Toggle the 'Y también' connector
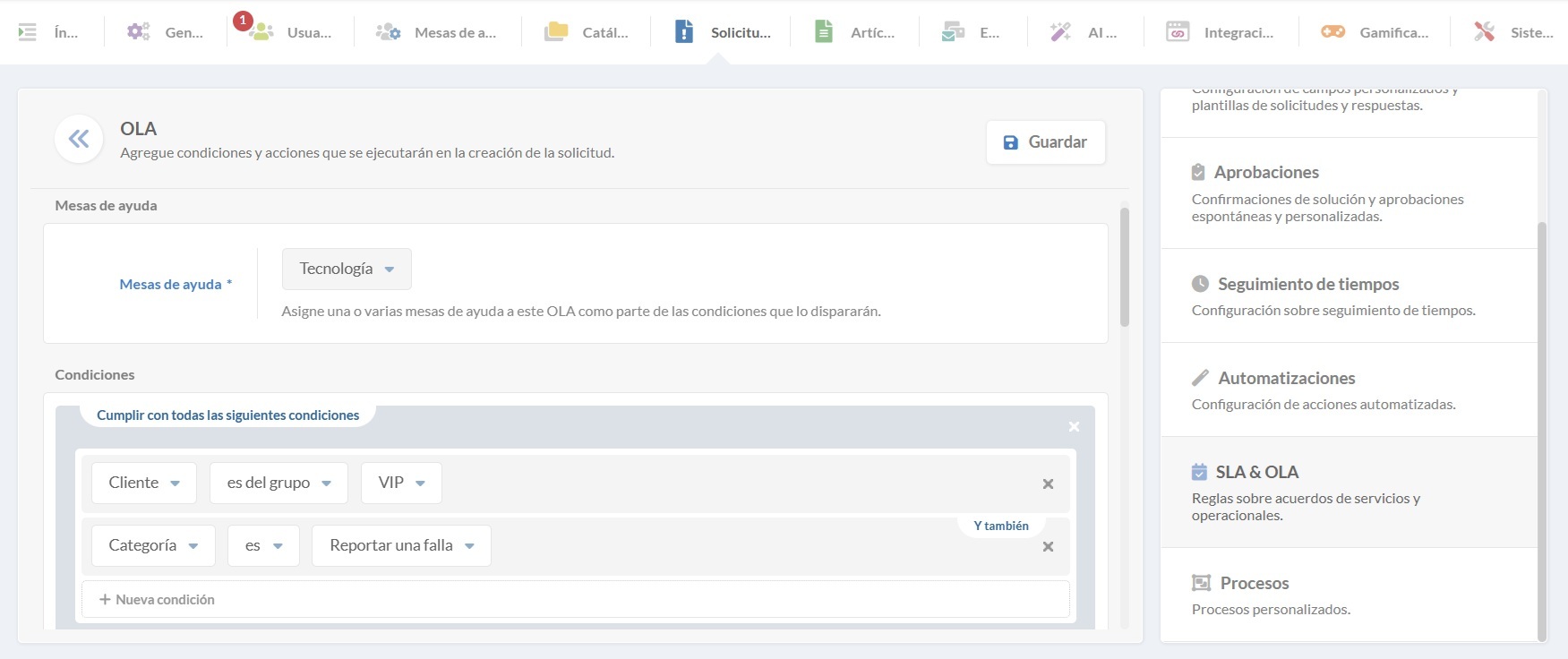Screen dimensions: 1568x659 [x=1001, y=526]
